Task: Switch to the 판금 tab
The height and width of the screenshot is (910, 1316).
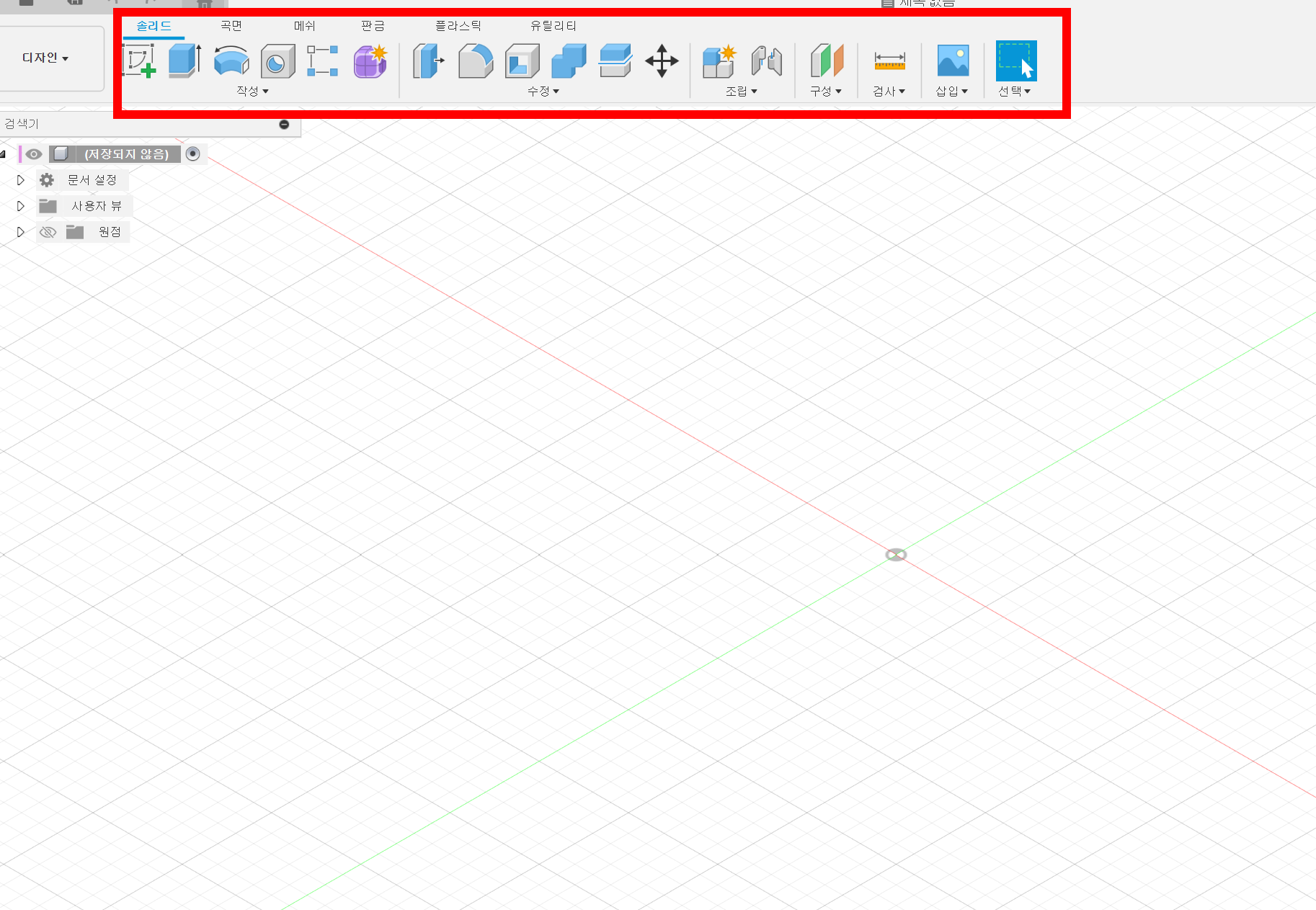Action: click(373, 26)
